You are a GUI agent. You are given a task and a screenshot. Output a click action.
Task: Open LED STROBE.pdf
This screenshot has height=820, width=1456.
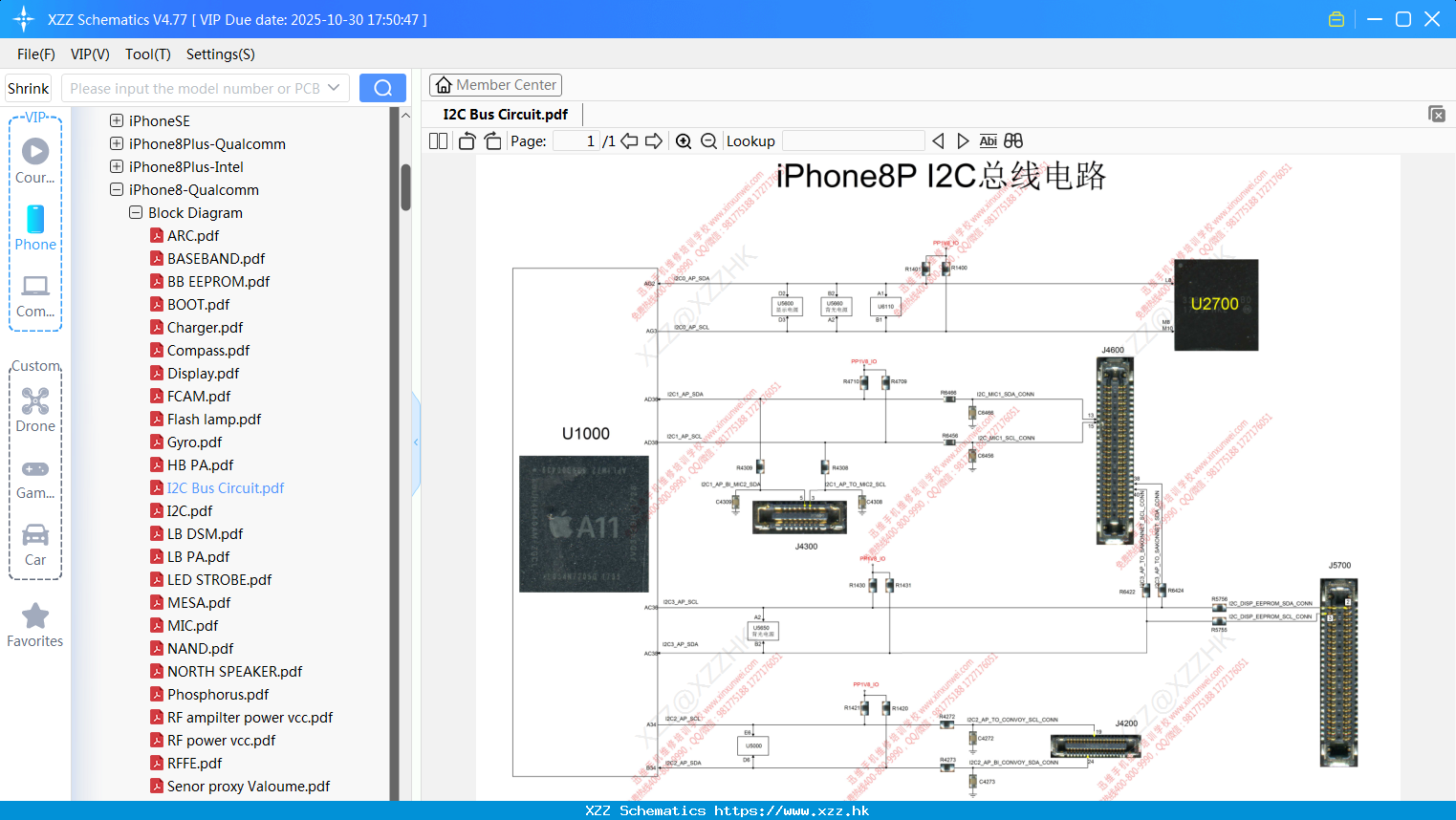click(219, 579)
